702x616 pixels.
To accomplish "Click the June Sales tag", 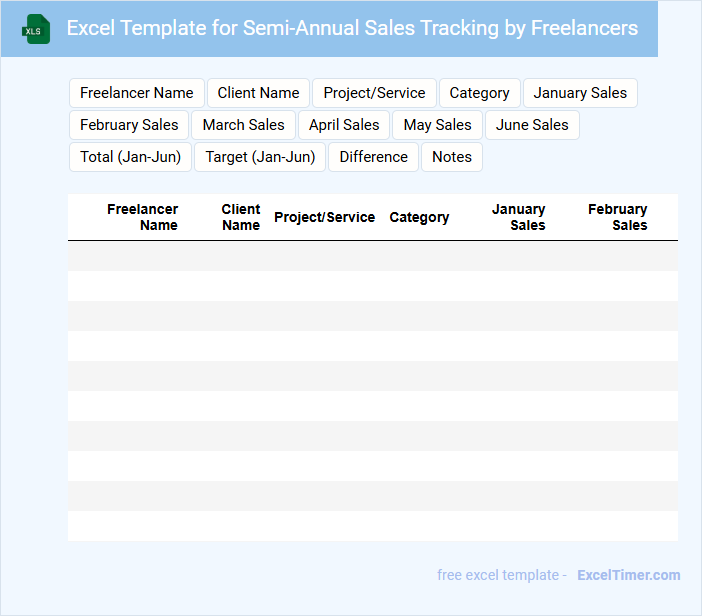I will (532, 125).
